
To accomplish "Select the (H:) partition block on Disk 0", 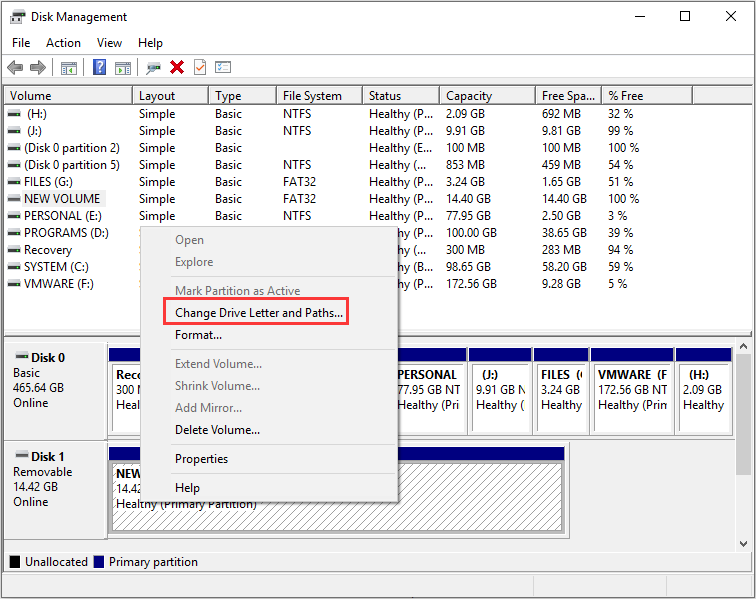I will [704, 391].
